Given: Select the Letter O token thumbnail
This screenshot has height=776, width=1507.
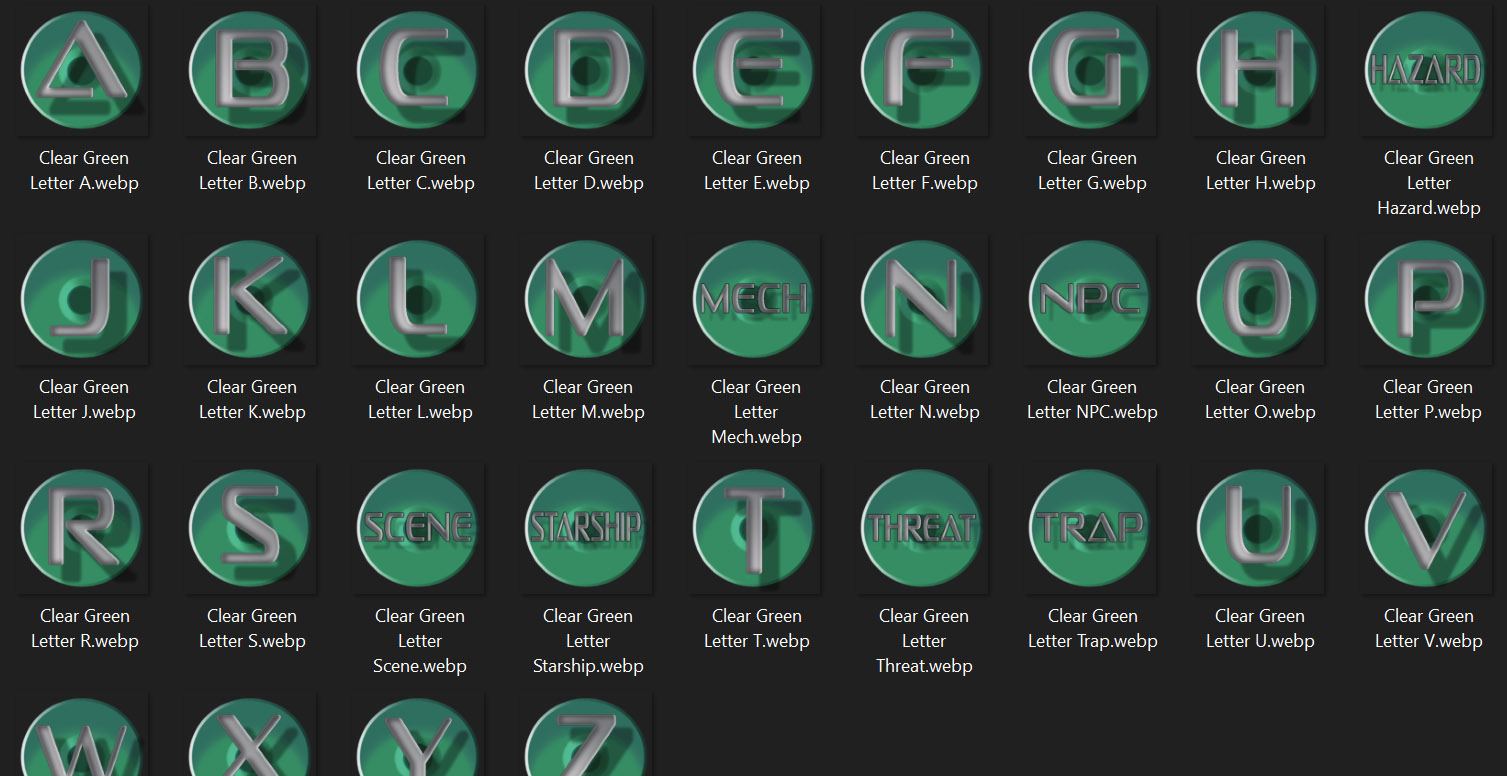Looking at the screenshot, I should [1259, 299].
